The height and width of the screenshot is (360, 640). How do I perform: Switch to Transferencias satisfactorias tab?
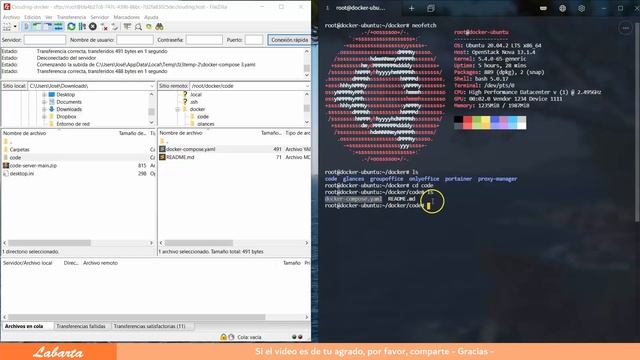point(149,327)
